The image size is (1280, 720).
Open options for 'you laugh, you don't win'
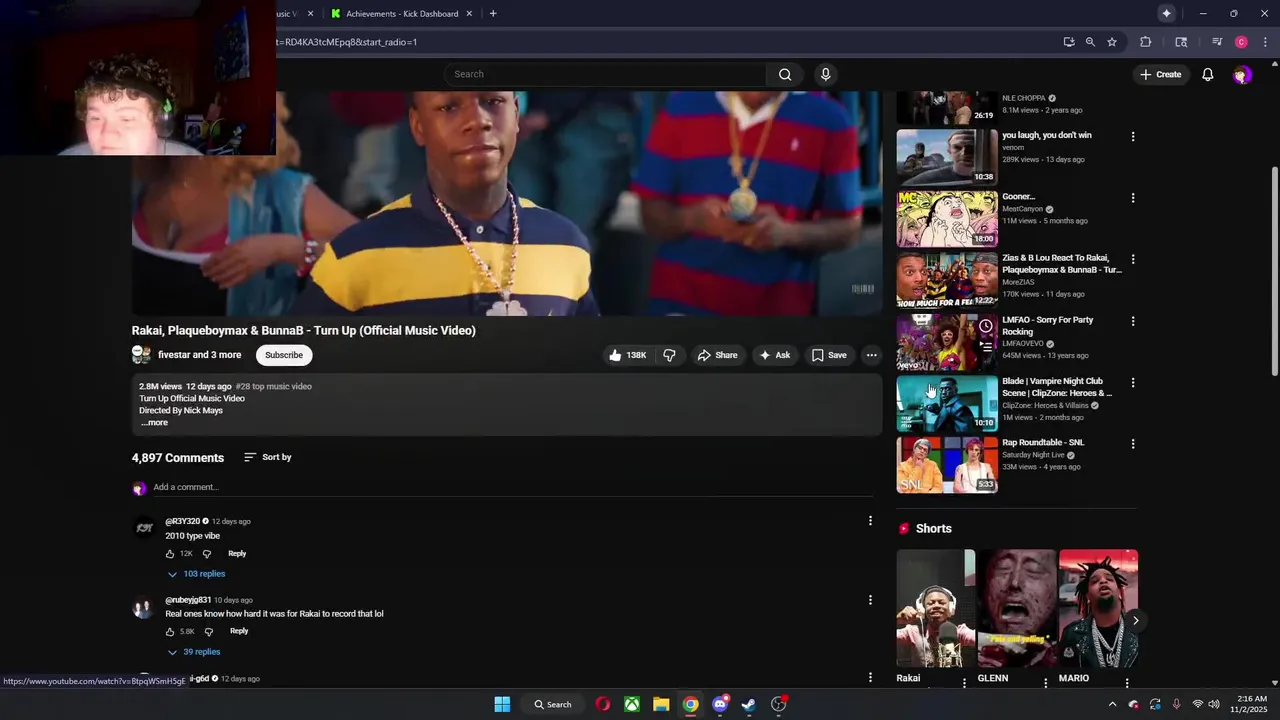[x=1132, y=136]
